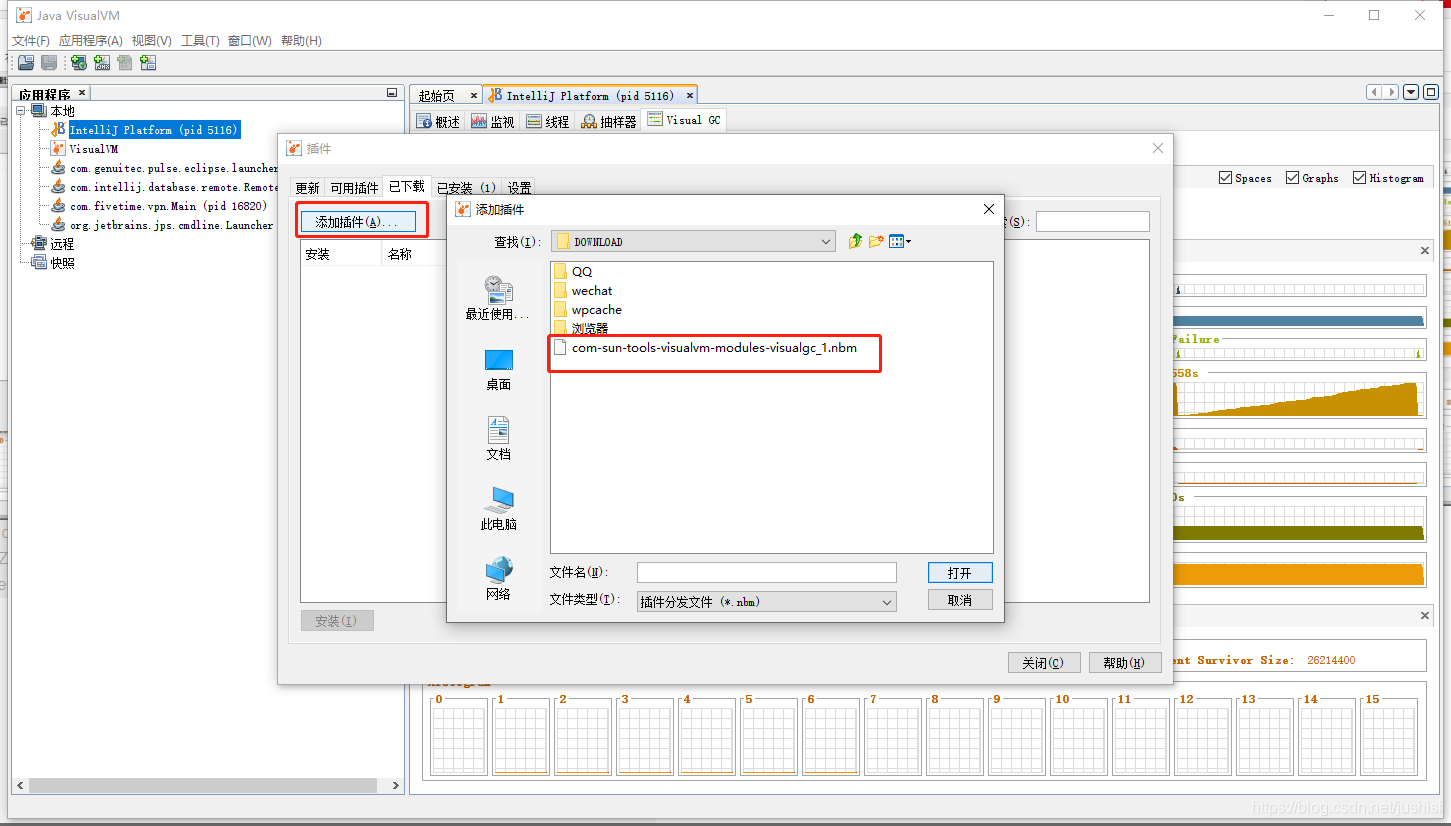
Task: Click the Add Application Snapshot toolbar icon
Action: (x=148, y=63)
